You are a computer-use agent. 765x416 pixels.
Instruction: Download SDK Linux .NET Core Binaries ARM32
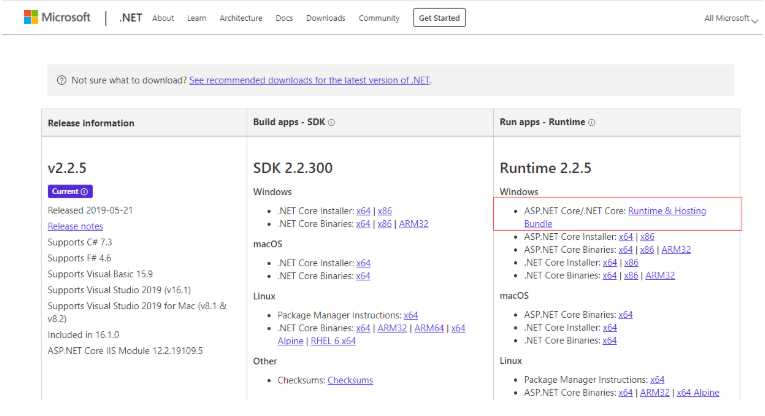pyautogui.click(x=392, y=328)
